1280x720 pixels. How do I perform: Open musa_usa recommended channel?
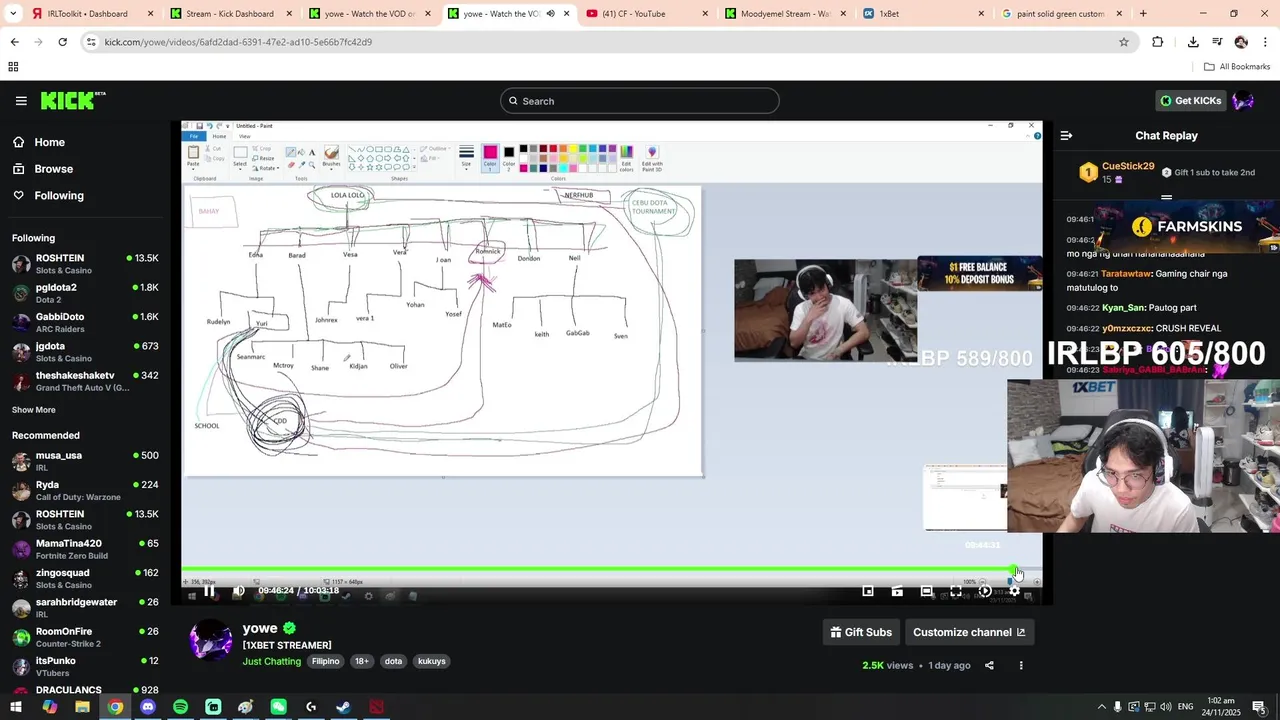click(85, 461)
